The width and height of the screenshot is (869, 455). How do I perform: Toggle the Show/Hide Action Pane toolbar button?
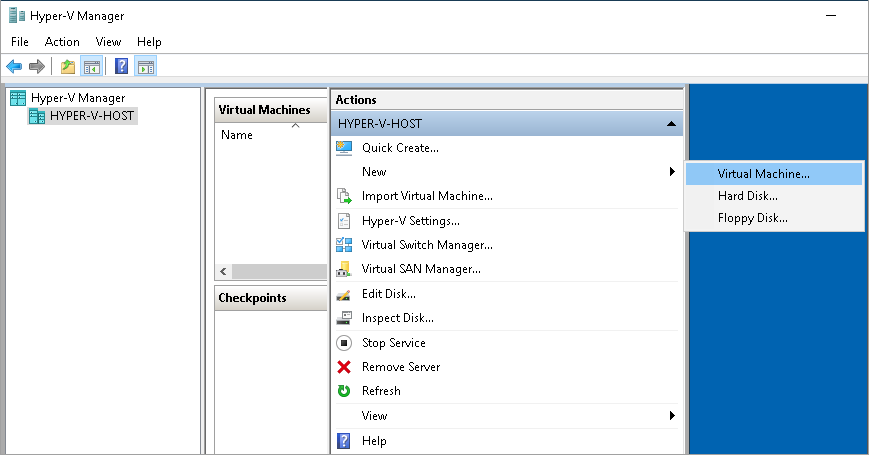click(x=146, y=67)
